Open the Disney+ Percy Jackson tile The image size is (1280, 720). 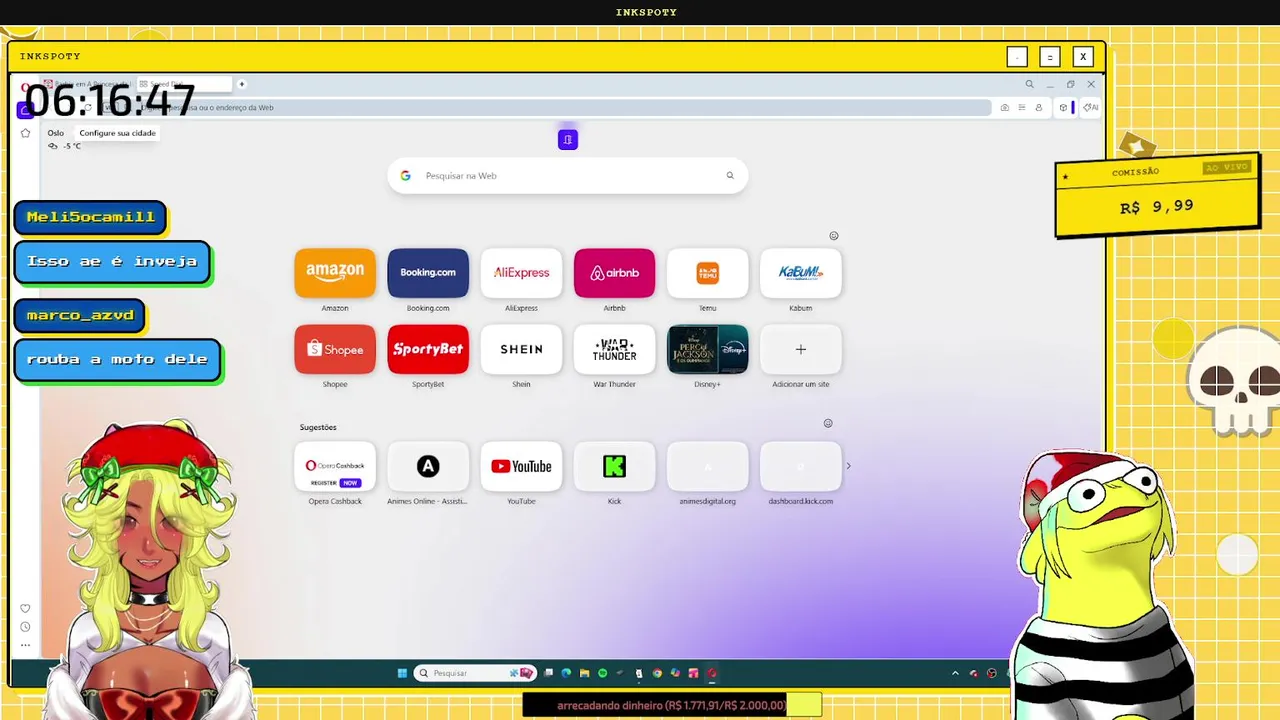coord(707,349)
